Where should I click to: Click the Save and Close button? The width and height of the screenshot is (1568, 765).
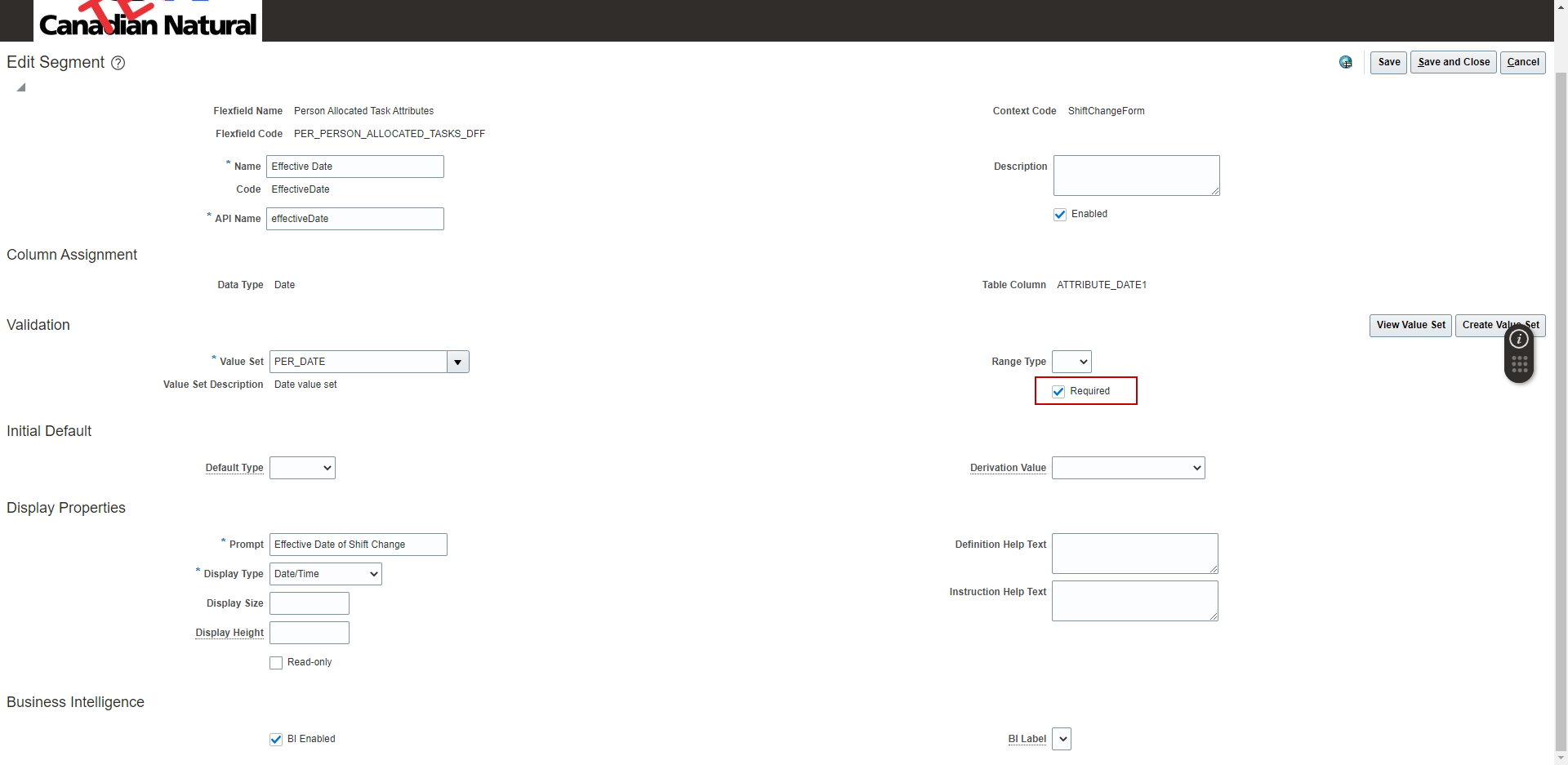pos(1453,62)
